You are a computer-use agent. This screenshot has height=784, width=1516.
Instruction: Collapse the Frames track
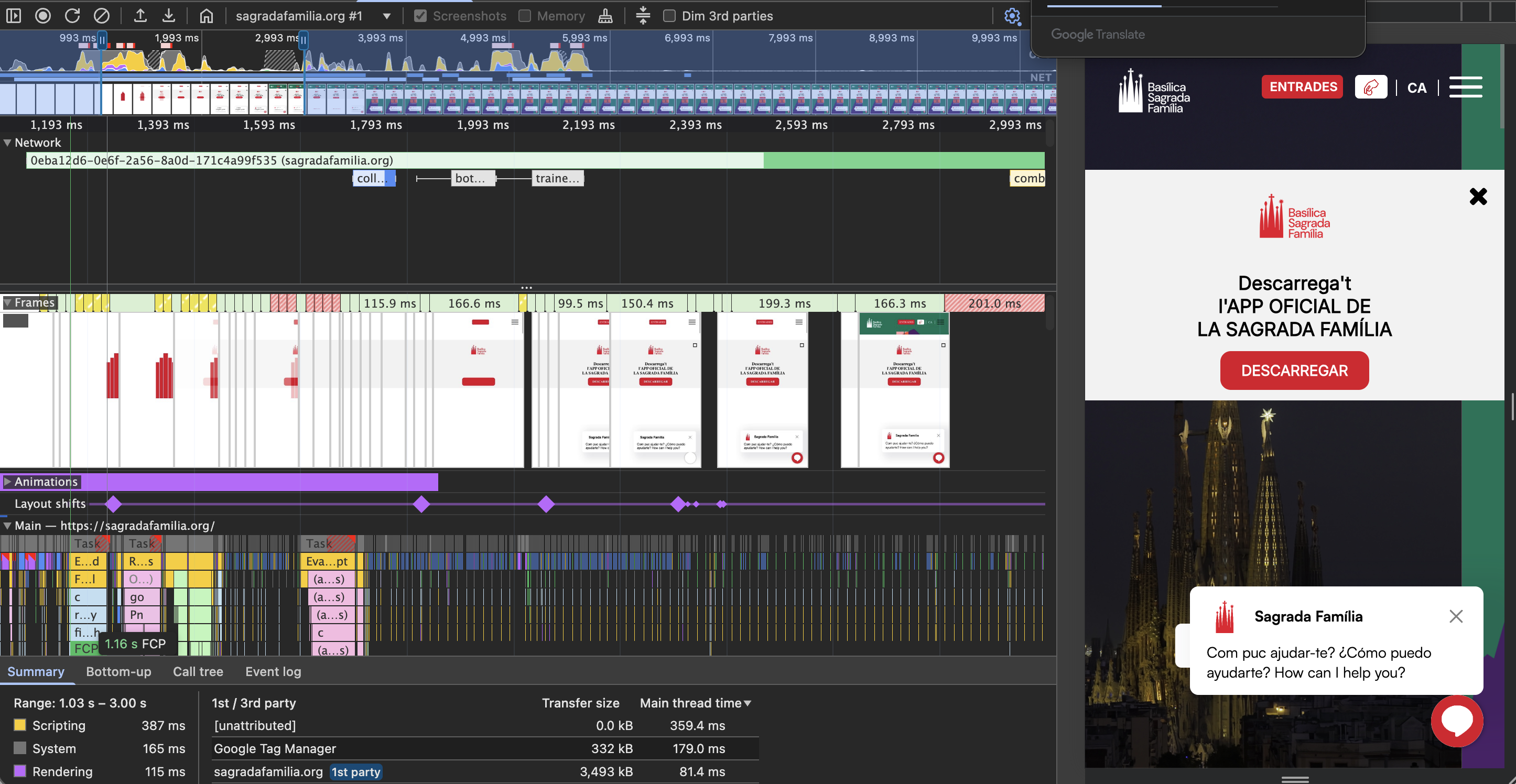click(x=8, y=302)
